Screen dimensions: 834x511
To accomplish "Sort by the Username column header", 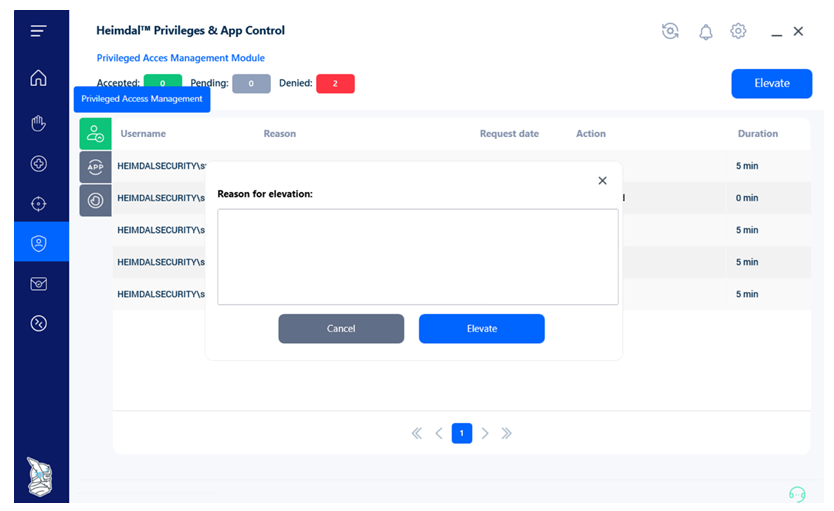I will (x=143, y=133).
